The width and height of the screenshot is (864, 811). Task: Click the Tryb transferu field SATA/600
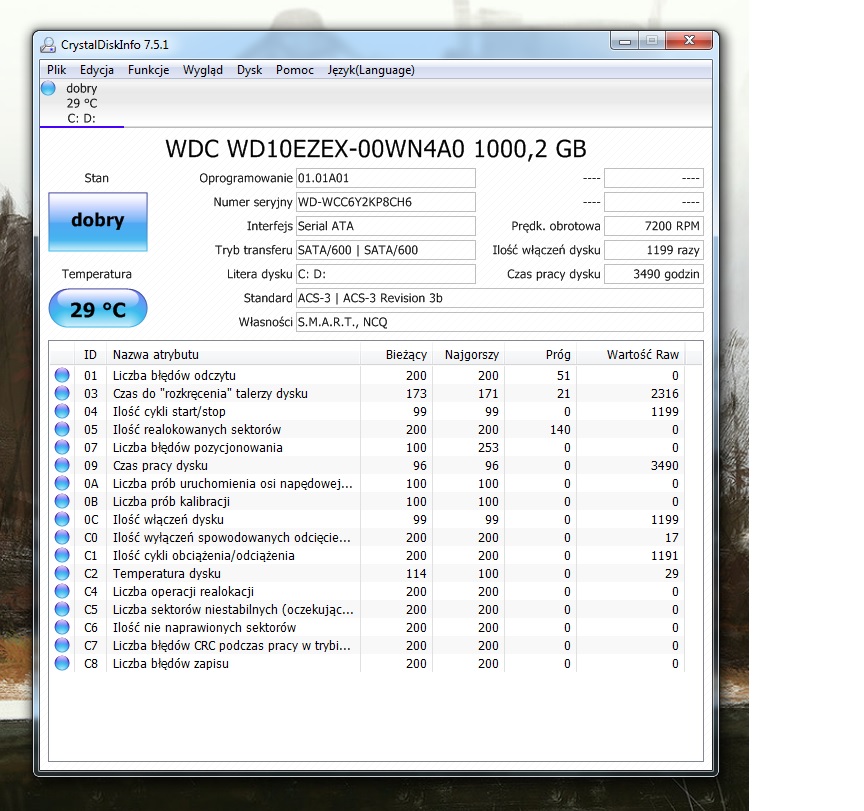(386, 250)
